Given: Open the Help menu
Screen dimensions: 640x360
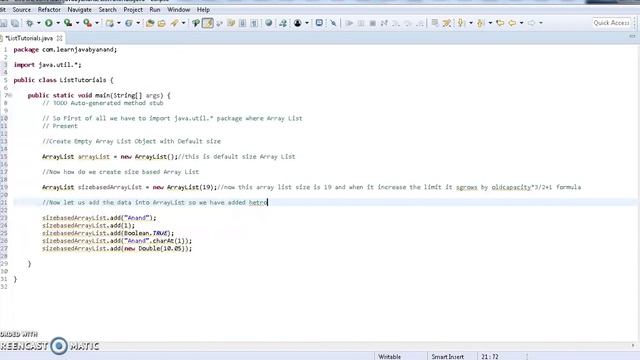Looking at the screenshot, I should 203,9.
